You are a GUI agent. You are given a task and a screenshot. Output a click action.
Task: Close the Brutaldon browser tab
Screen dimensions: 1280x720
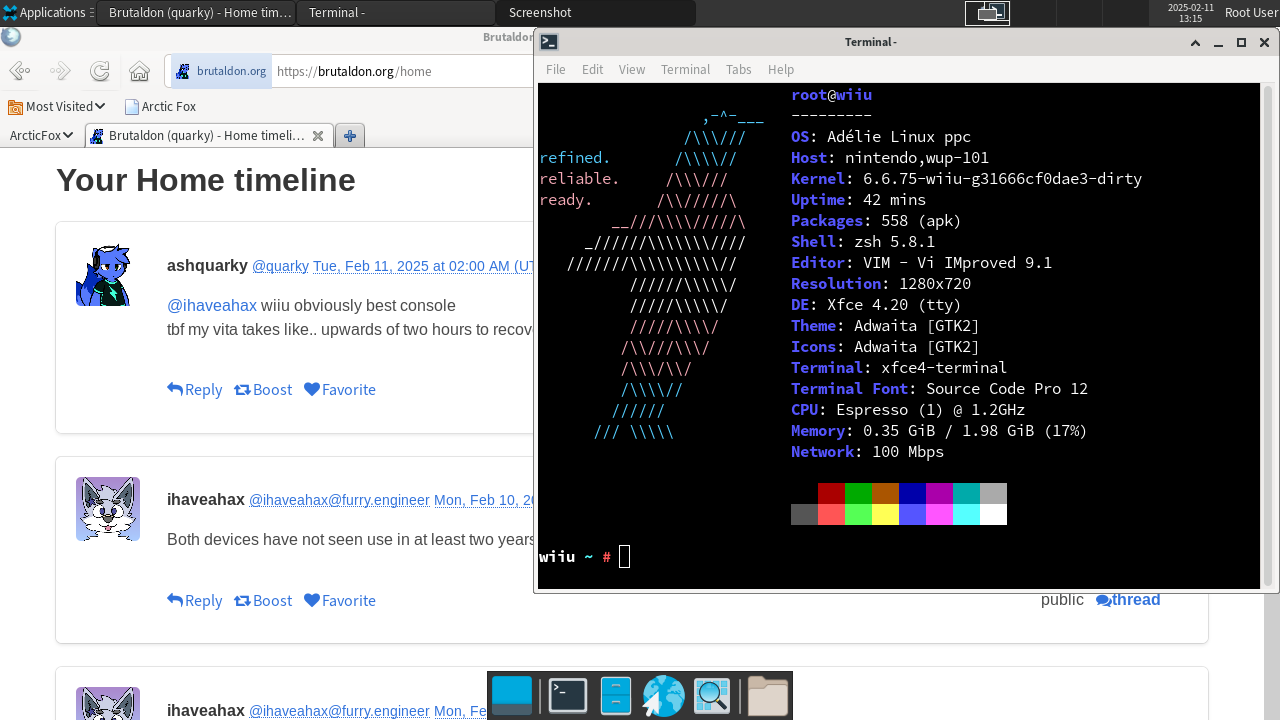click(318, 136)
